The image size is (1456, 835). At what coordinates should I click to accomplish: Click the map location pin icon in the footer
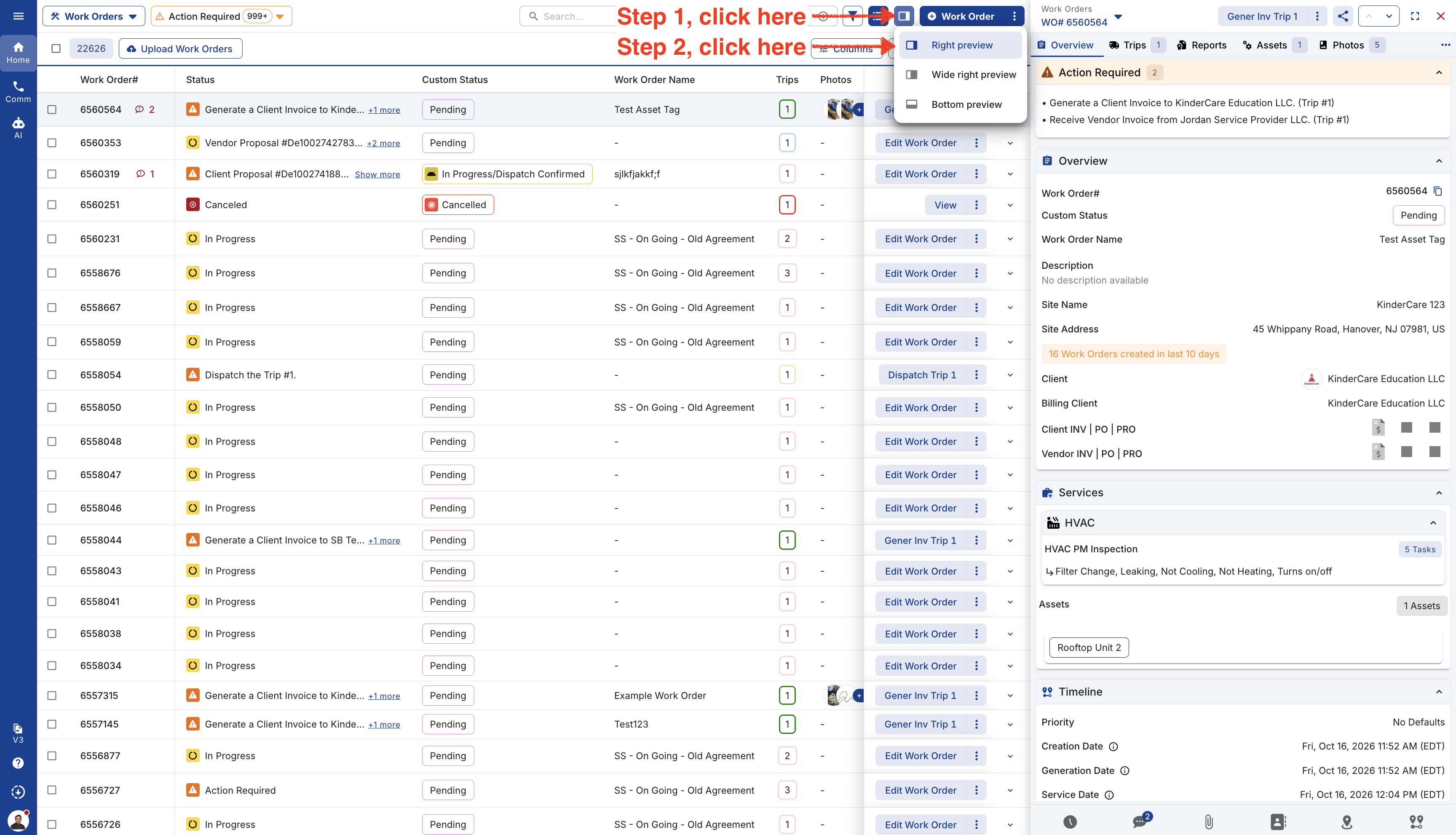pos(1347,822)
